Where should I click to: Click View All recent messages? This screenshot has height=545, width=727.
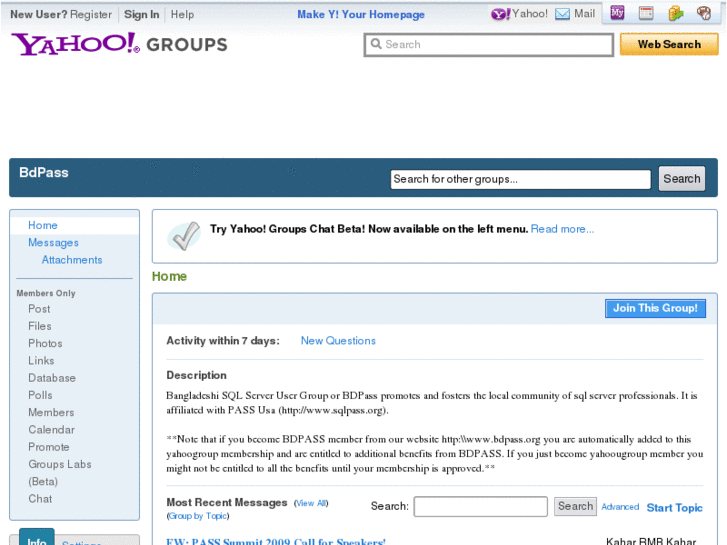(x=311, y=503)
